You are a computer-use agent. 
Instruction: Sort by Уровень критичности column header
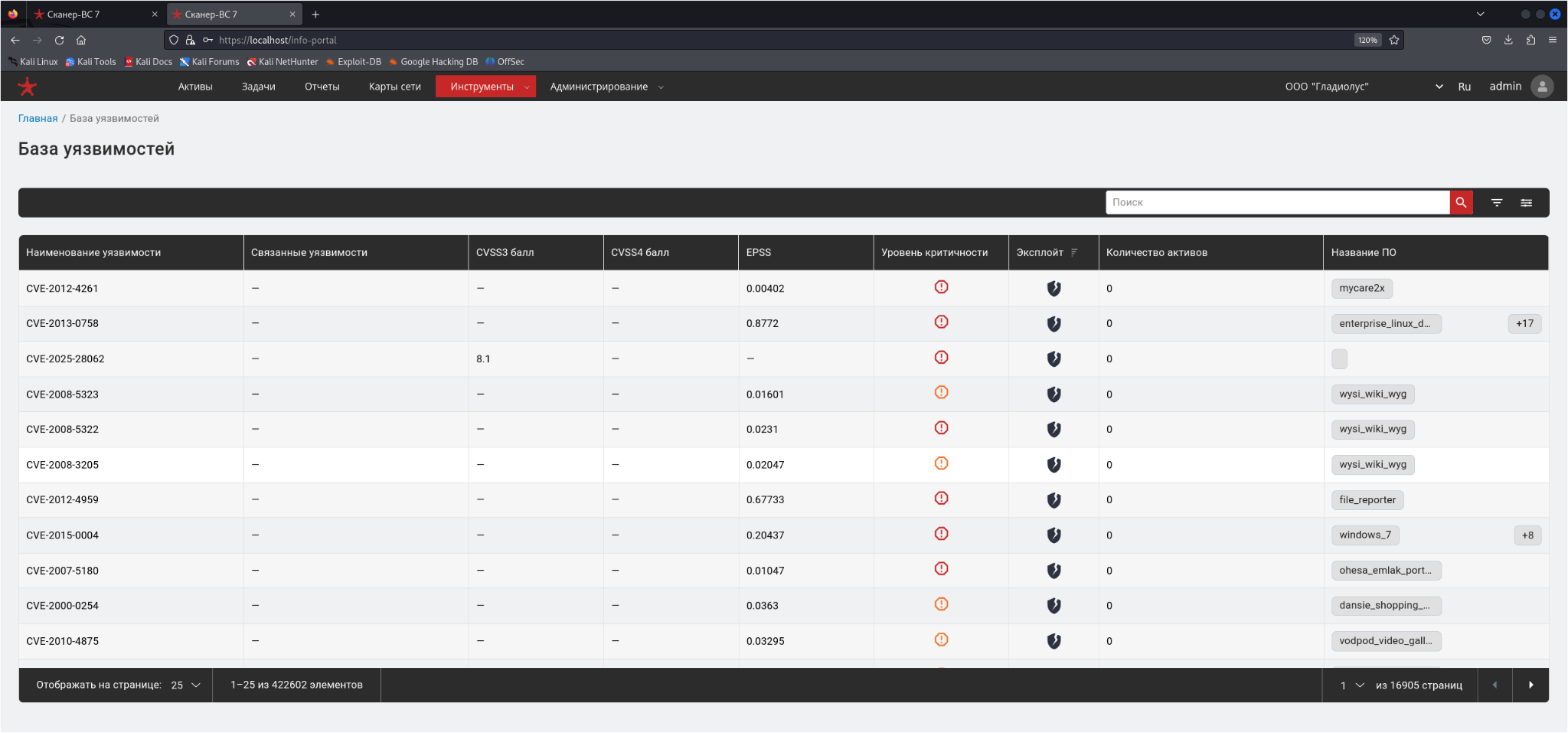935,252
